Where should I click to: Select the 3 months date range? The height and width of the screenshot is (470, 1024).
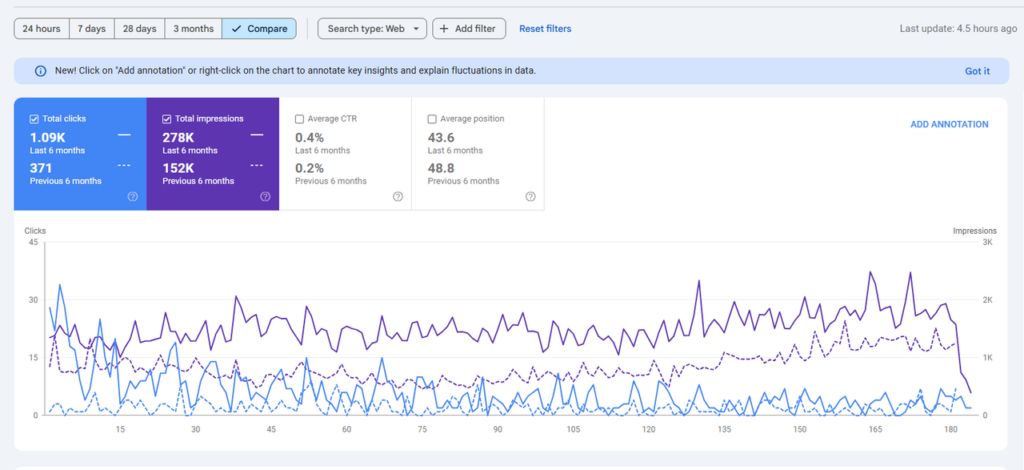[x=193, y=29]
